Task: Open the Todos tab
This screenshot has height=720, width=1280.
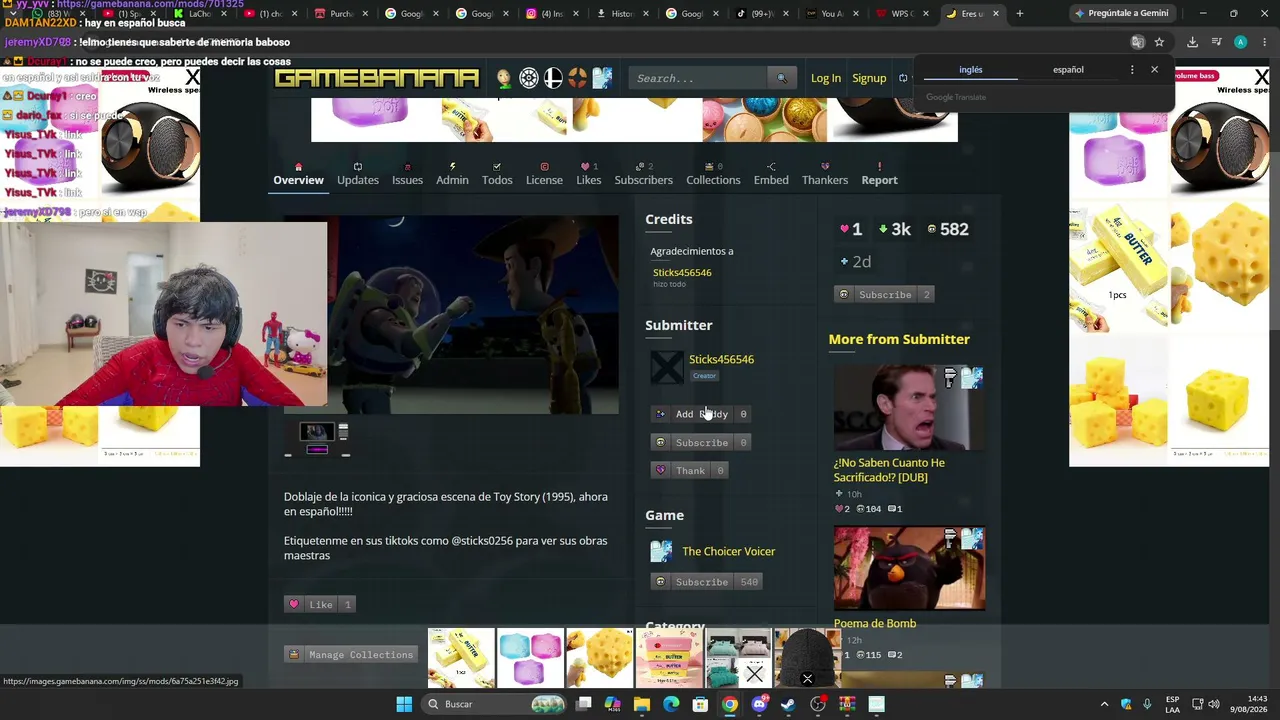Action: pos(497,174)
